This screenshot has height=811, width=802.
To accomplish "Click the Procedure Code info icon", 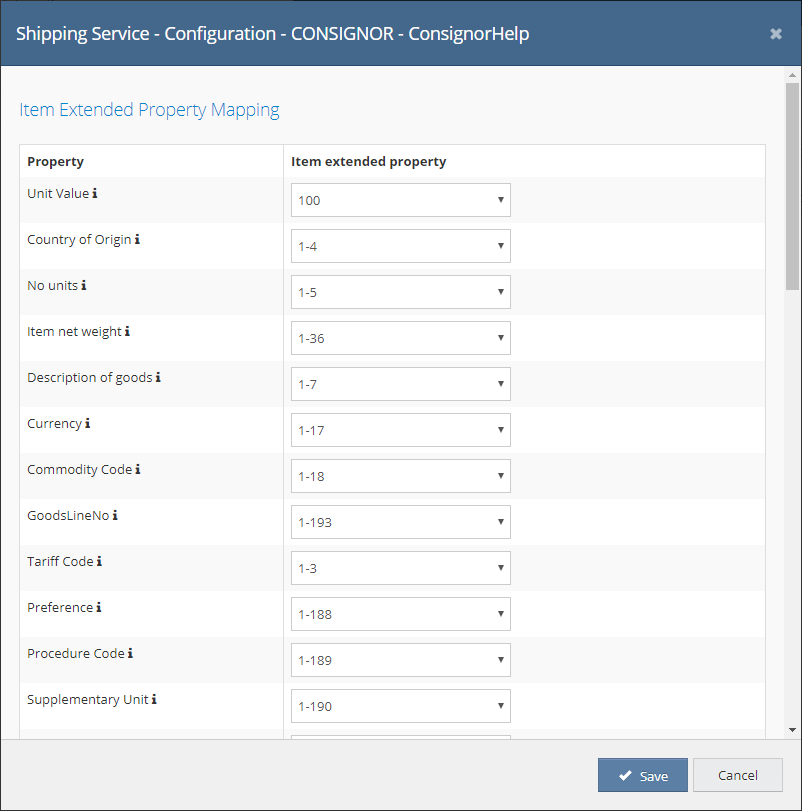I will point(130,654).
